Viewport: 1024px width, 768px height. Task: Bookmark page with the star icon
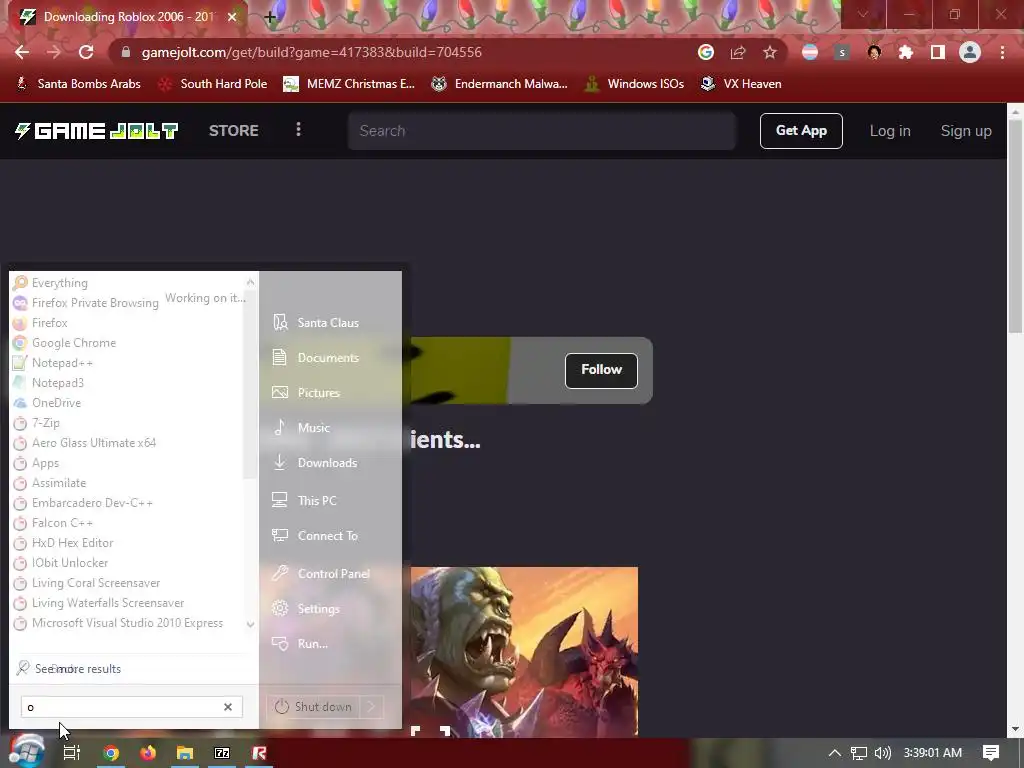pos(770,52)
